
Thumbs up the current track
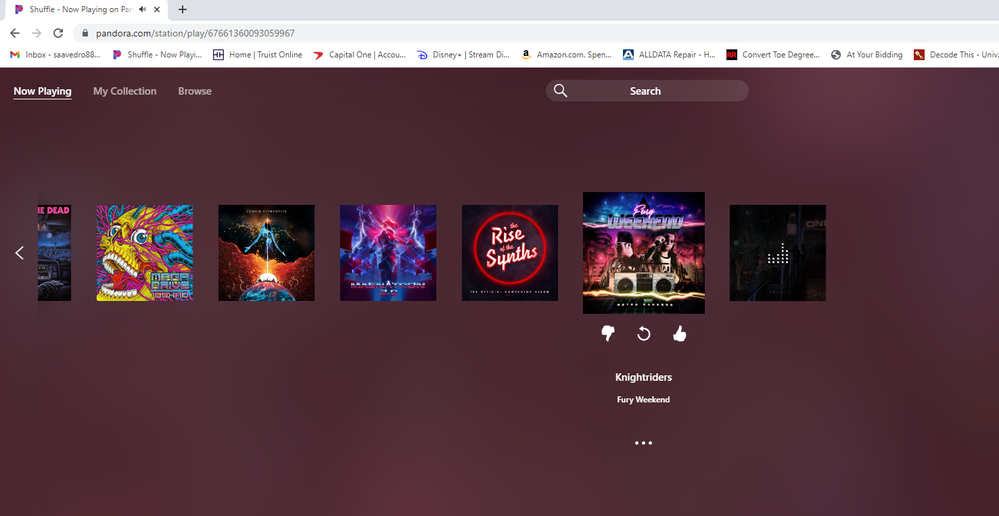pos(680,334)
